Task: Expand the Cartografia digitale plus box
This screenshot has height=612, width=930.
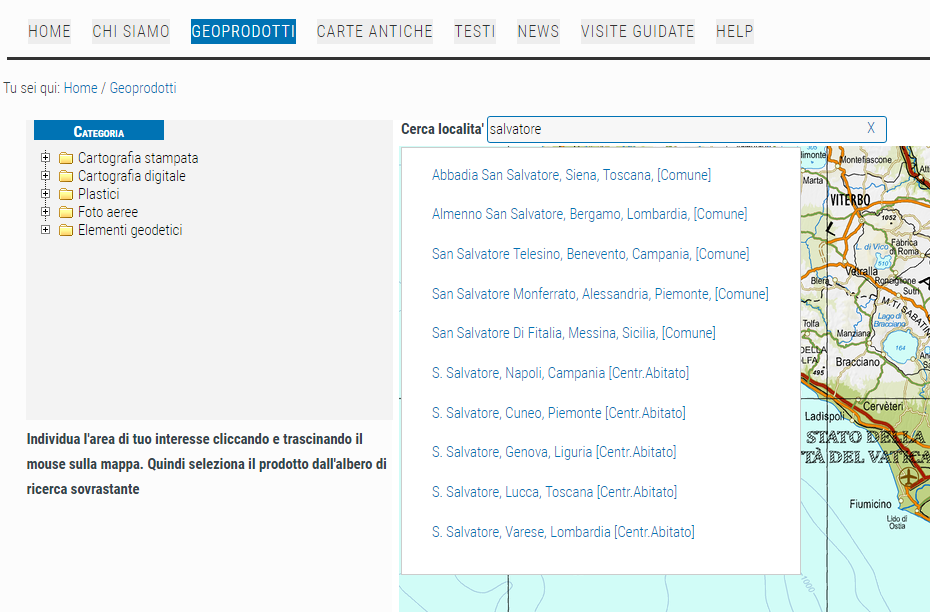Action: coord(45,176)
